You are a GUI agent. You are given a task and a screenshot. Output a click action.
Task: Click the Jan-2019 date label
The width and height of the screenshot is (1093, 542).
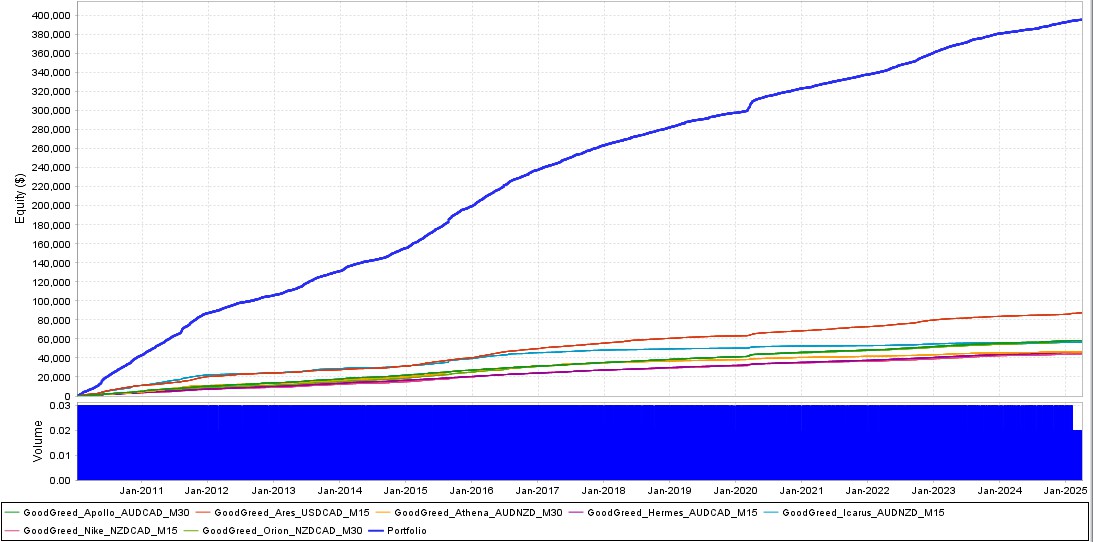pyautogui.click(x=669, y=490)
